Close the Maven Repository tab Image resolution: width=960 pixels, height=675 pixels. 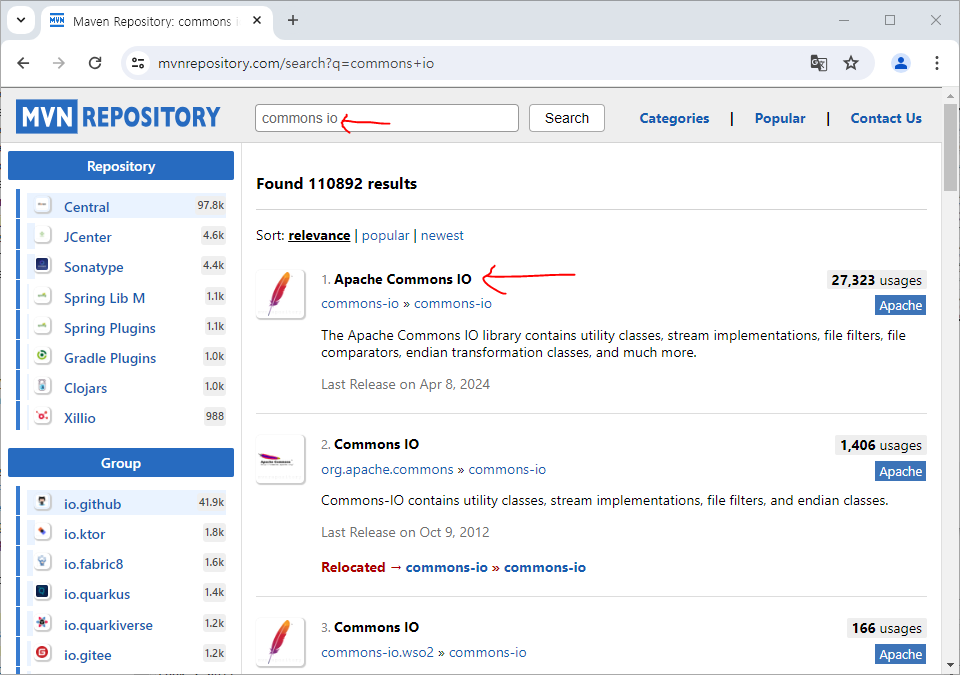(257, 20)
